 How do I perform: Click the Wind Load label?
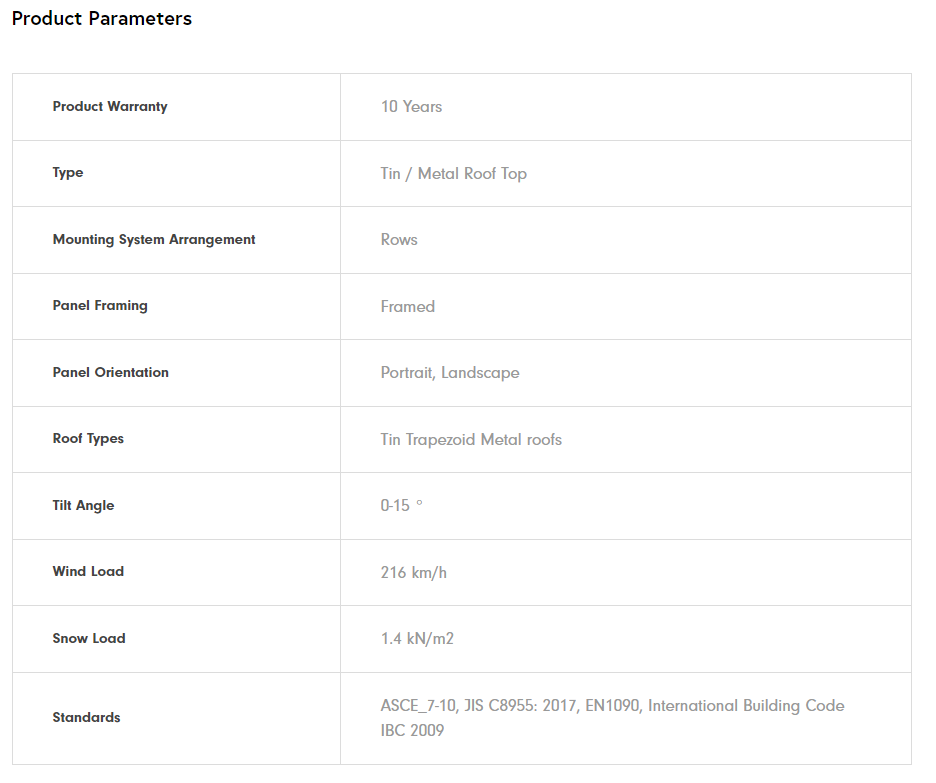(x=88, y=572)
